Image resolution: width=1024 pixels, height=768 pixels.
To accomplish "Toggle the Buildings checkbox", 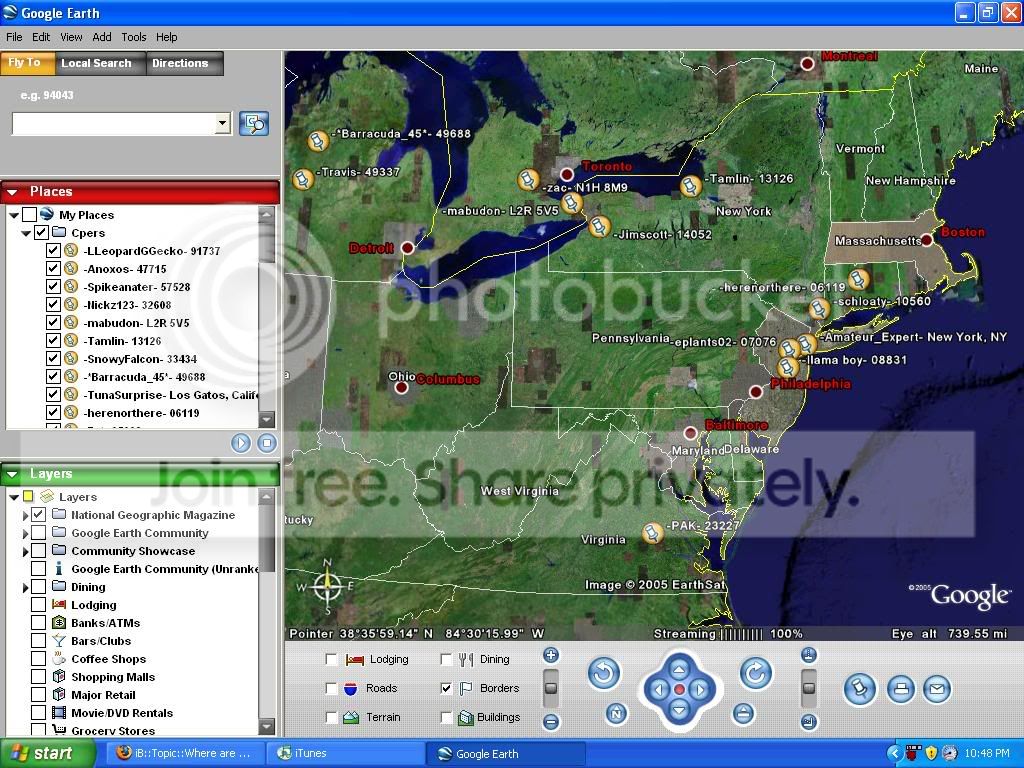I will pyautogui.click(x=446, y=718).
